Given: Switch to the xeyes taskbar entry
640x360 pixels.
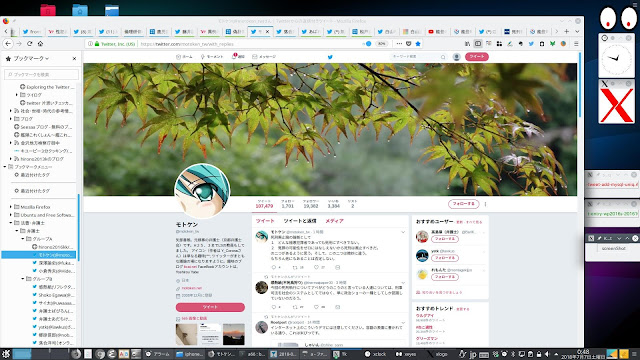Looking at the screenshot, I should [406, 354].
